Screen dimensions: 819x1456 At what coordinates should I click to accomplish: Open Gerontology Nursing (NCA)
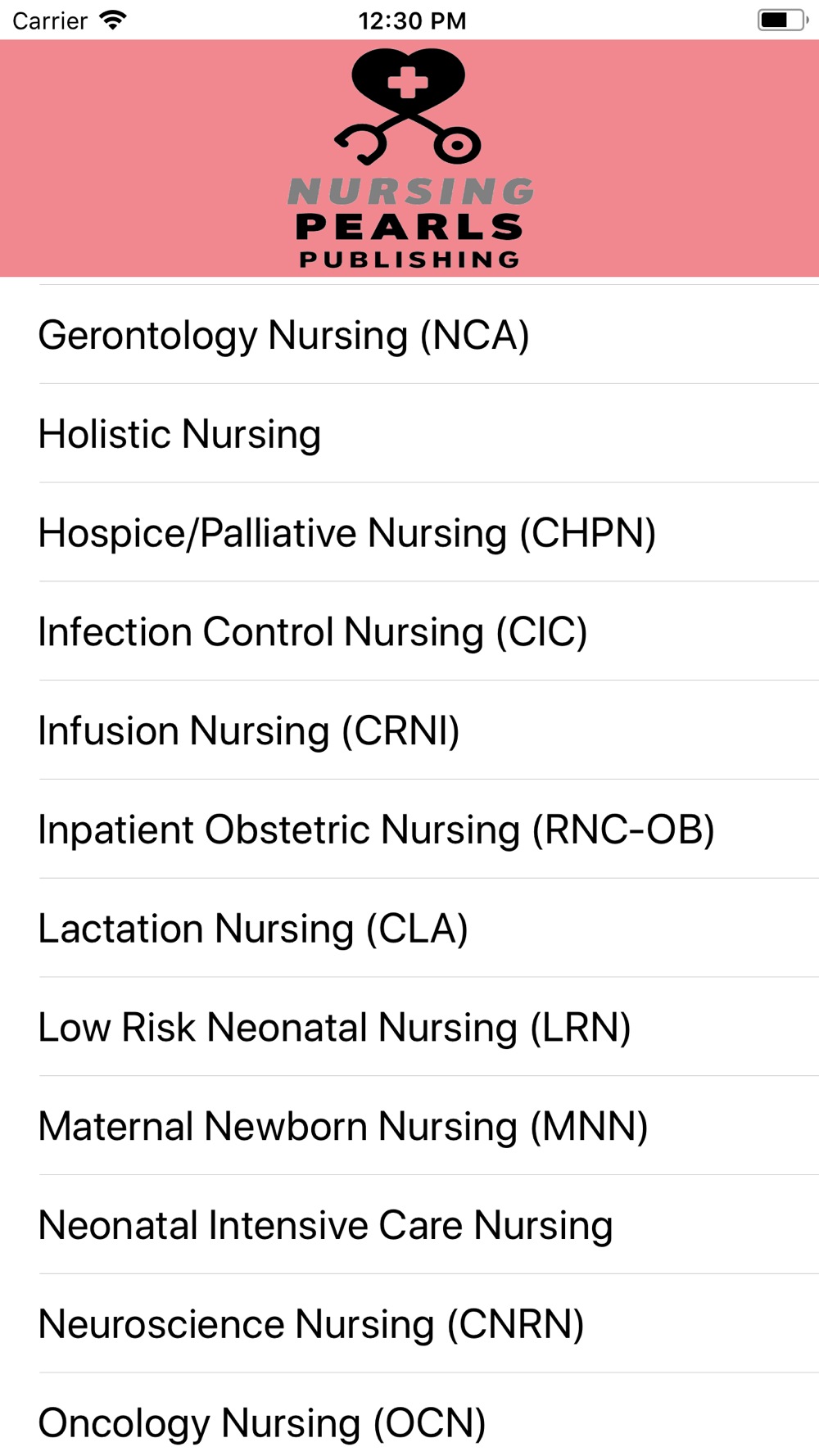(409, 335)
